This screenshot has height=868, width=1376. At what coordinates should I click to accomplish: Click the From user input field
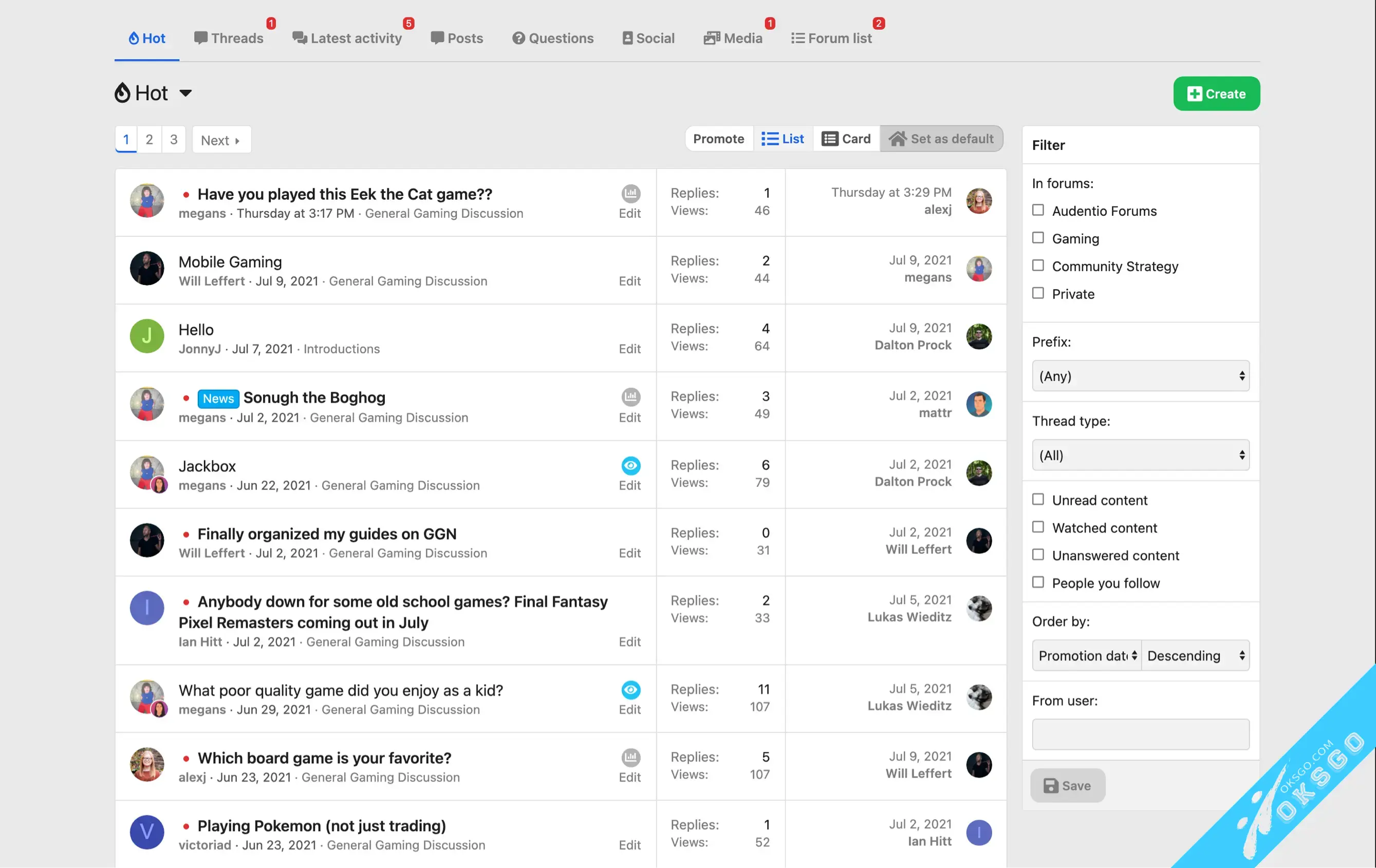click(1140, 734)
